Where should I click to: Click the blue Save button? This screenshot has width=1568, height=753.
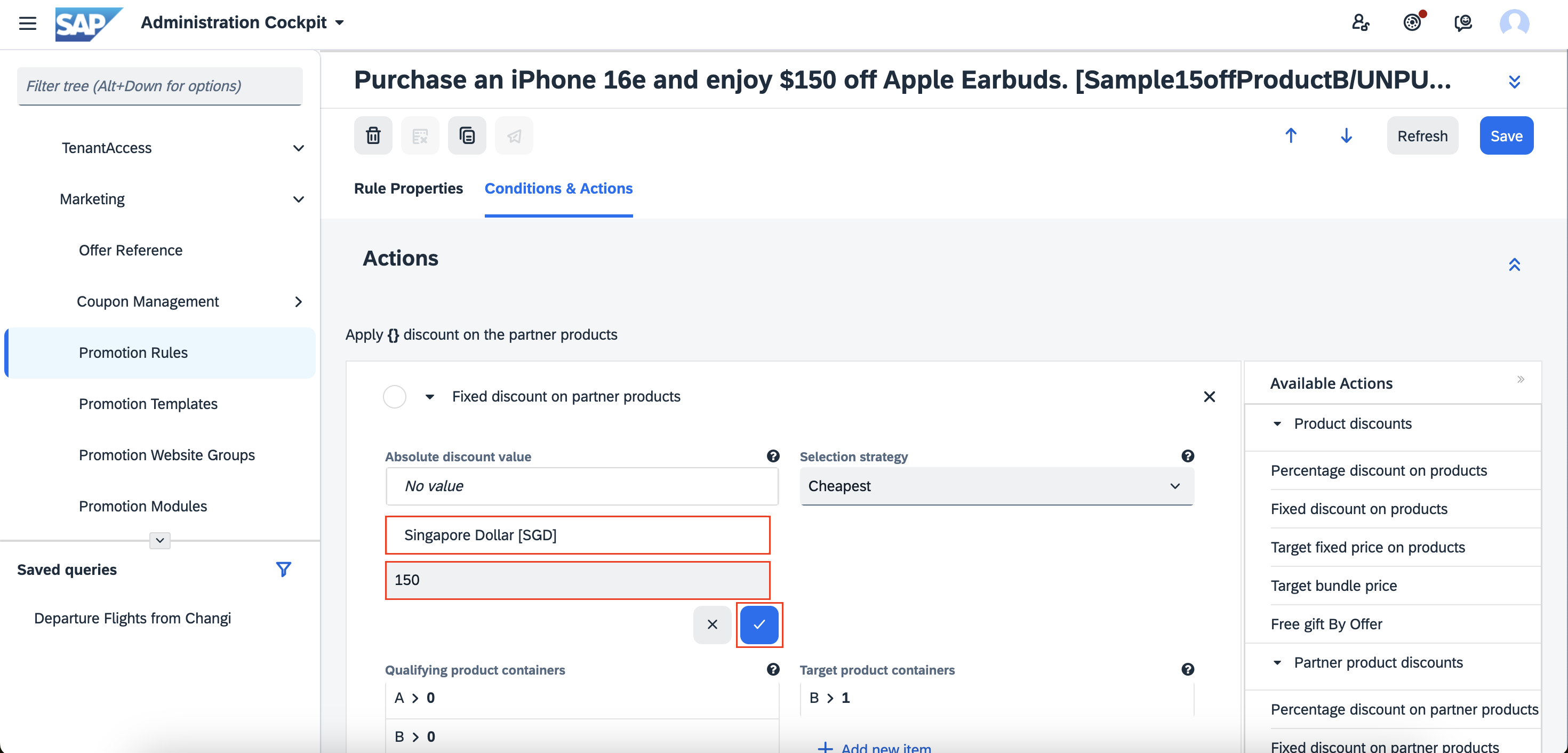pyautogui.click(x=1506, y=135)
